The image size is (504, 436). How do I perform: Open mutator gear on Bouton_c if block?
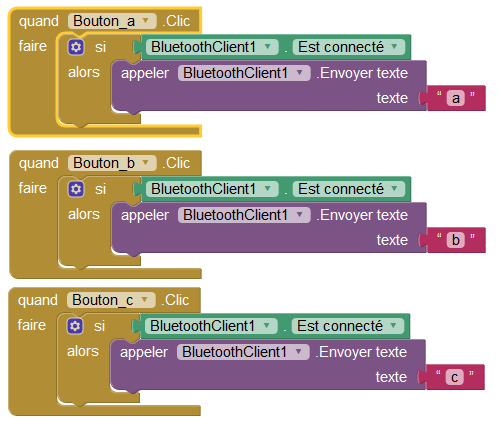tap(75, 326)
